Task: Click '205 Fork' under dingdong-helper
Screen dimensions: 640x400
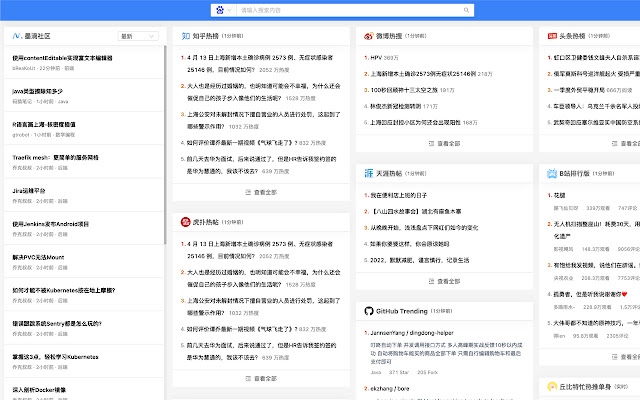Action: 427,372
